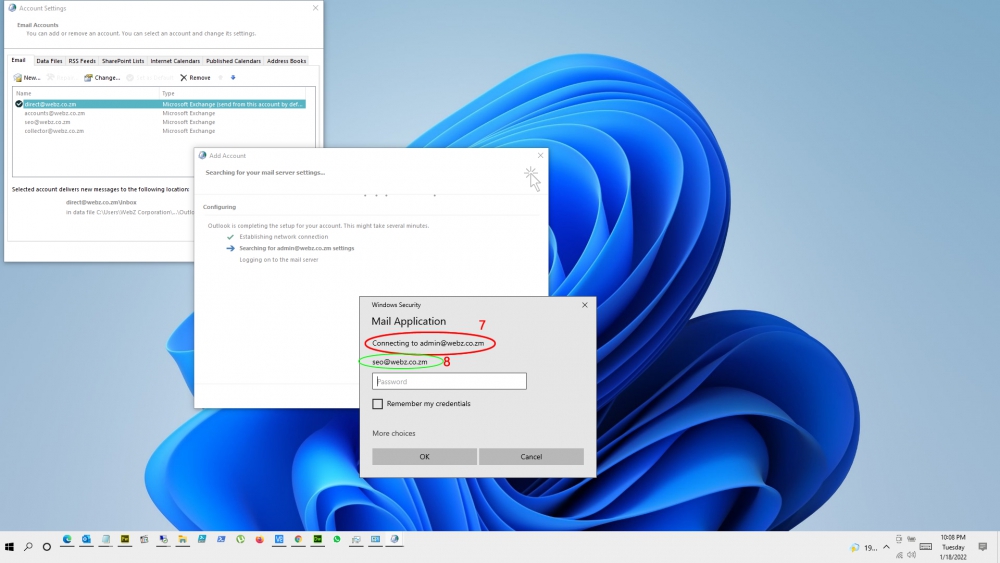Open the Internet Calendars tab
1000x563 pixels.
pos(175,61)
